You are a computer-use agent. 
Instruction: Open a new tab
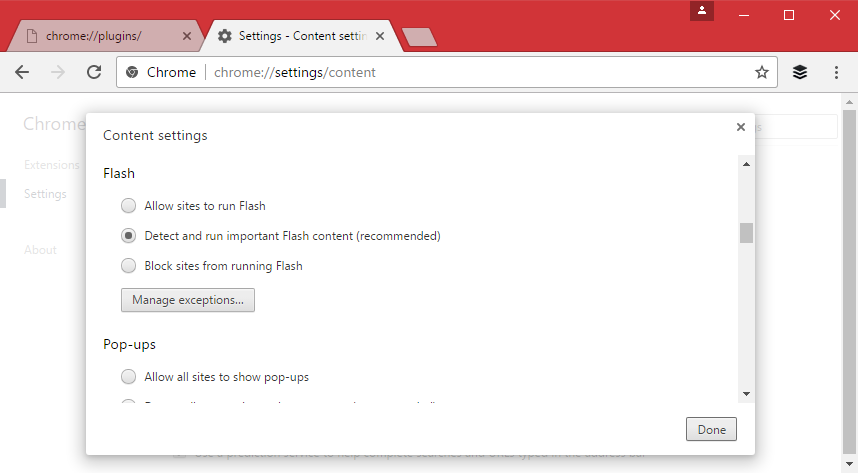[419, 37]
